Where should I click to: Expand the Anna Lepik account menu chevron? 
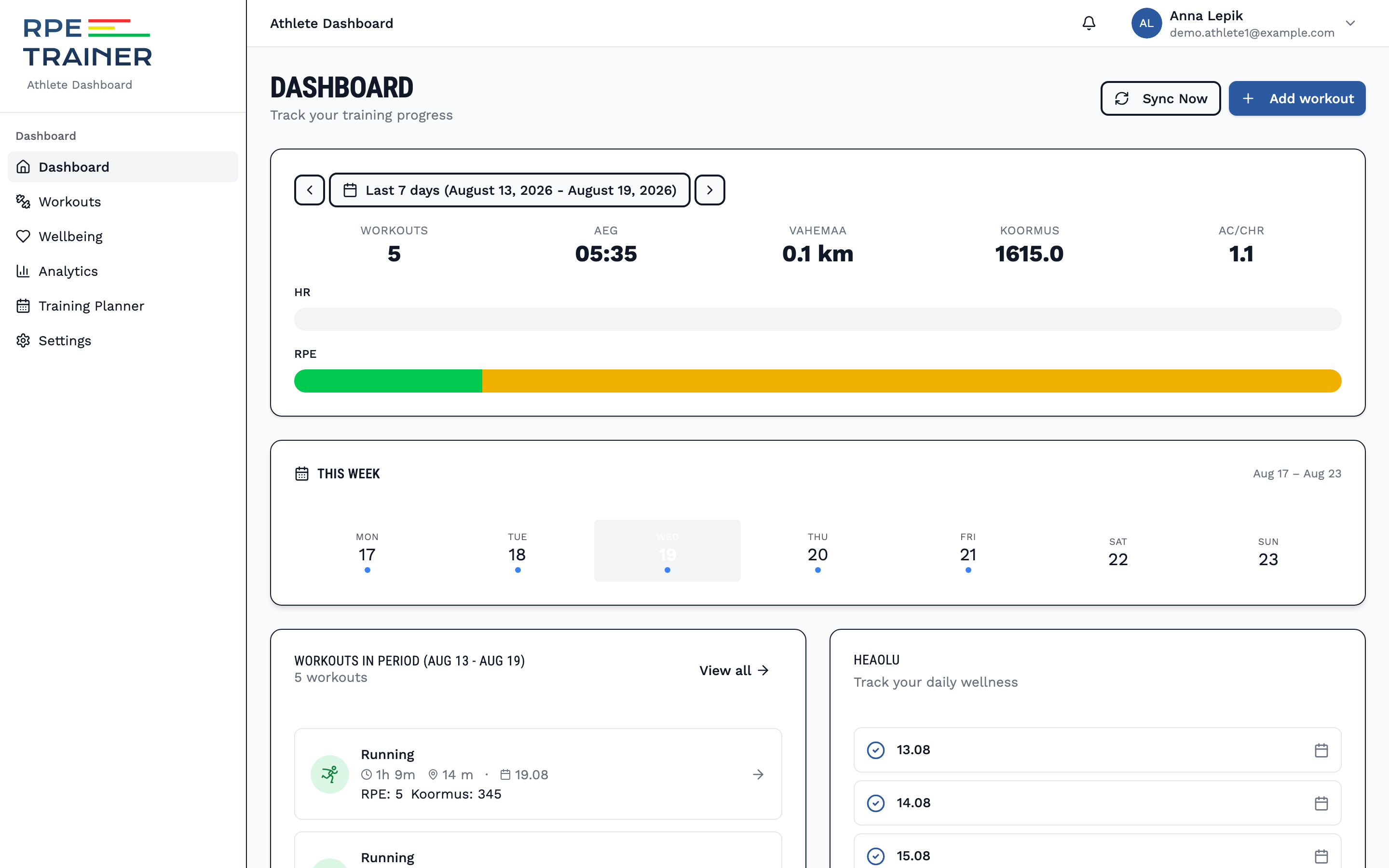point(1350,23)
